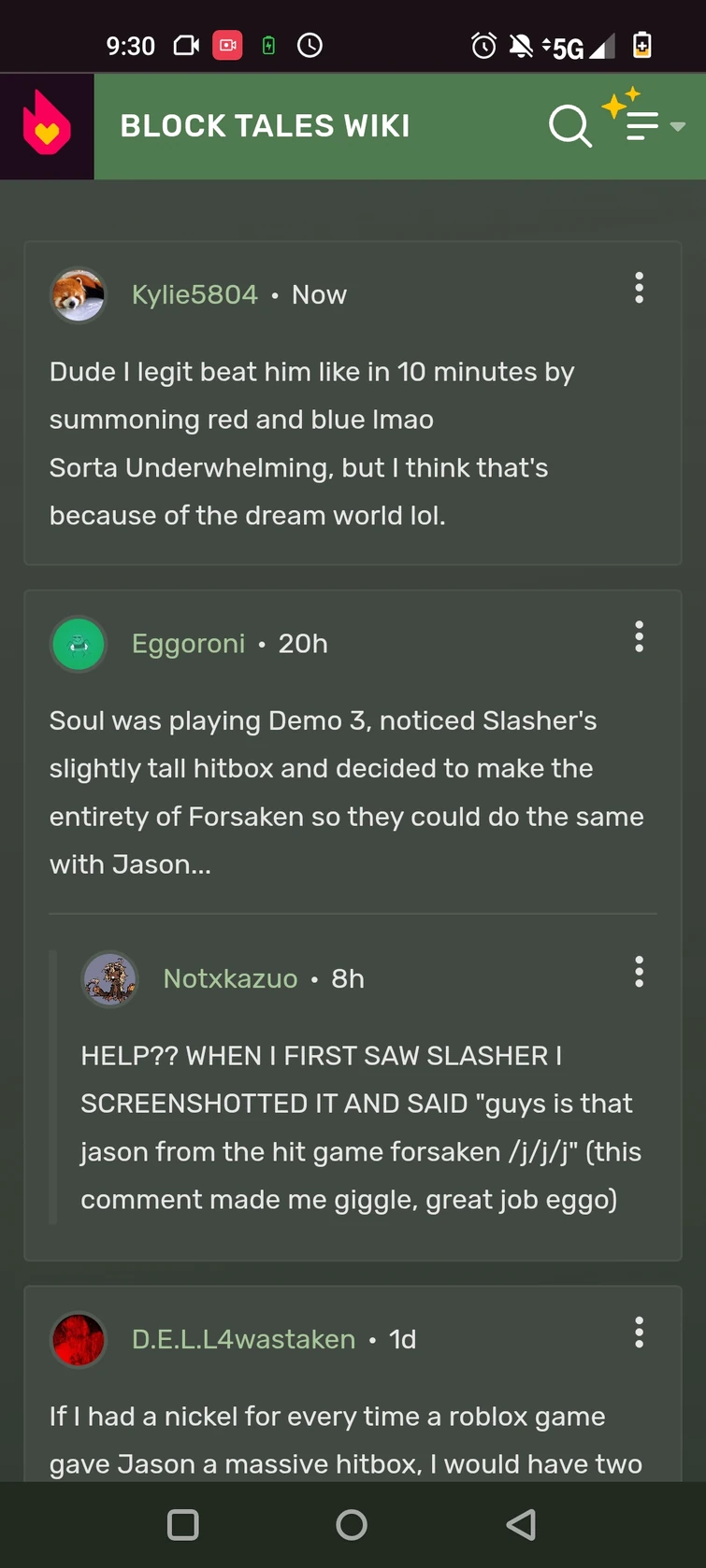
Task: Open Eggoroni's user profile
Action: coord(188,643)
